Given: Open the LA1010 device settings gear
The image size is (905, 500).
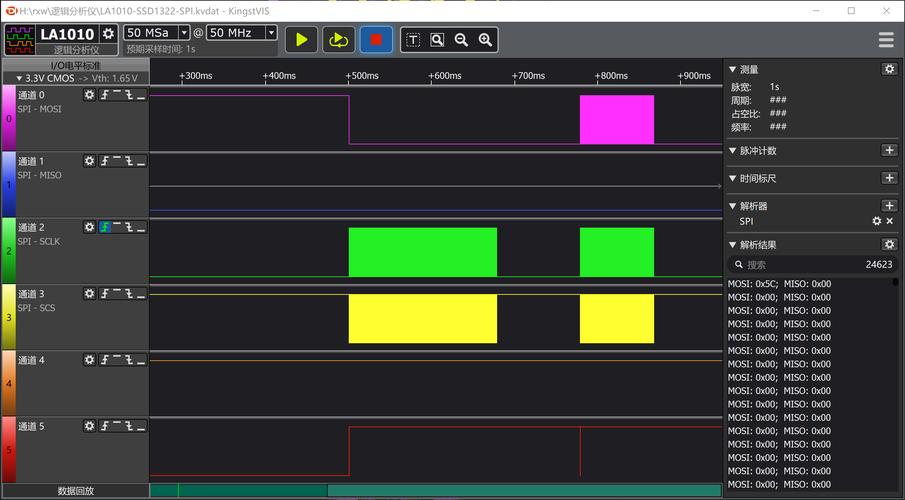Looking at the screenshot, I should coord(109,33).
